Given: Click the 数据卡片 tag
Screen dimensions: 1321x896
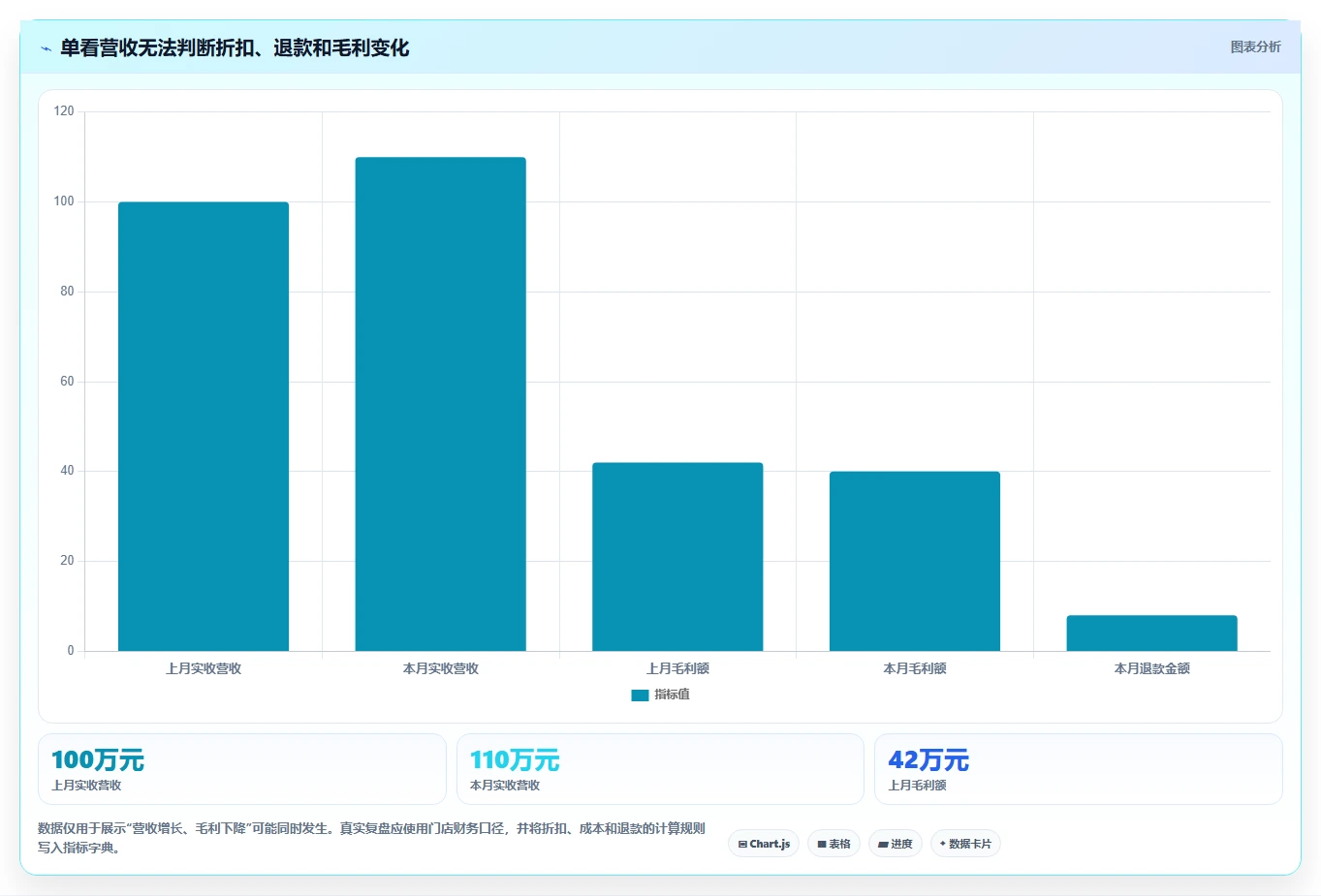Looking at the screenshot, I should point(965,844).
